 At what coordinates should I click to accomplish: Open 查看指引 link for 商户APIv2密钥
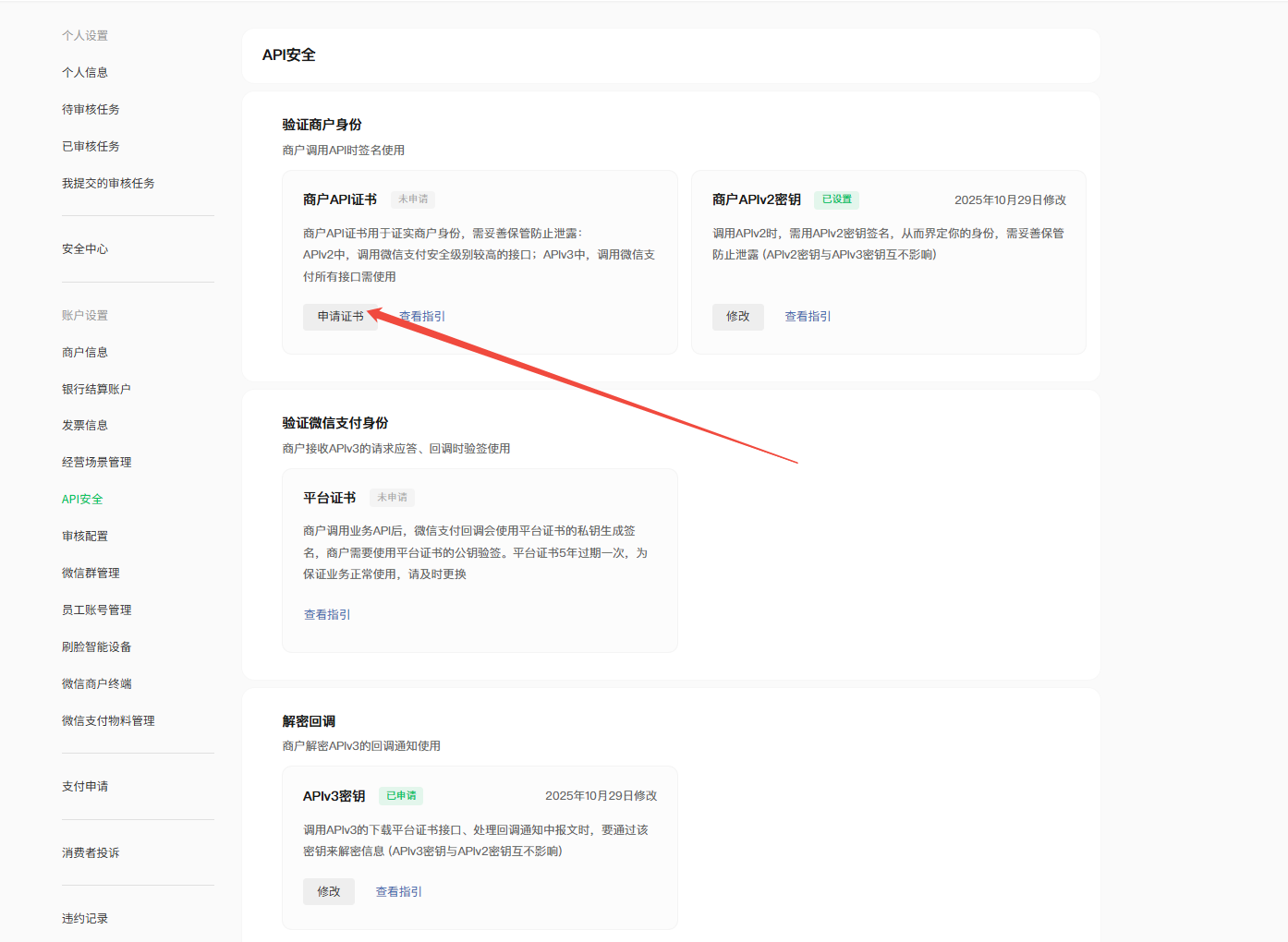[808, 317]
